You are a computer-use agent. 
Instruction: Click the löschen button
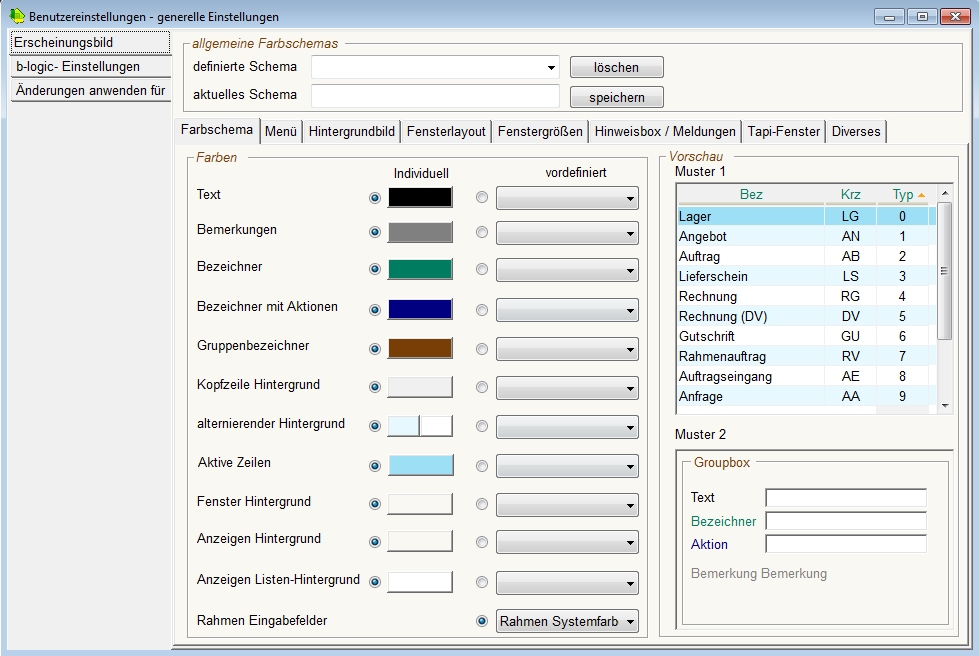[x=616, y=67]
